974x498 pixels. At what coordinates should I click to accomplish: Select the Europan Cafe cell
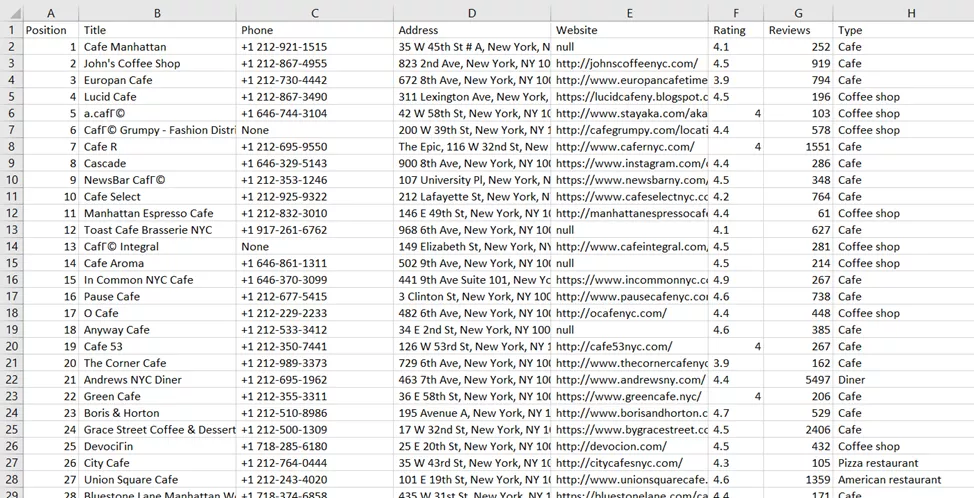(157, 80)
